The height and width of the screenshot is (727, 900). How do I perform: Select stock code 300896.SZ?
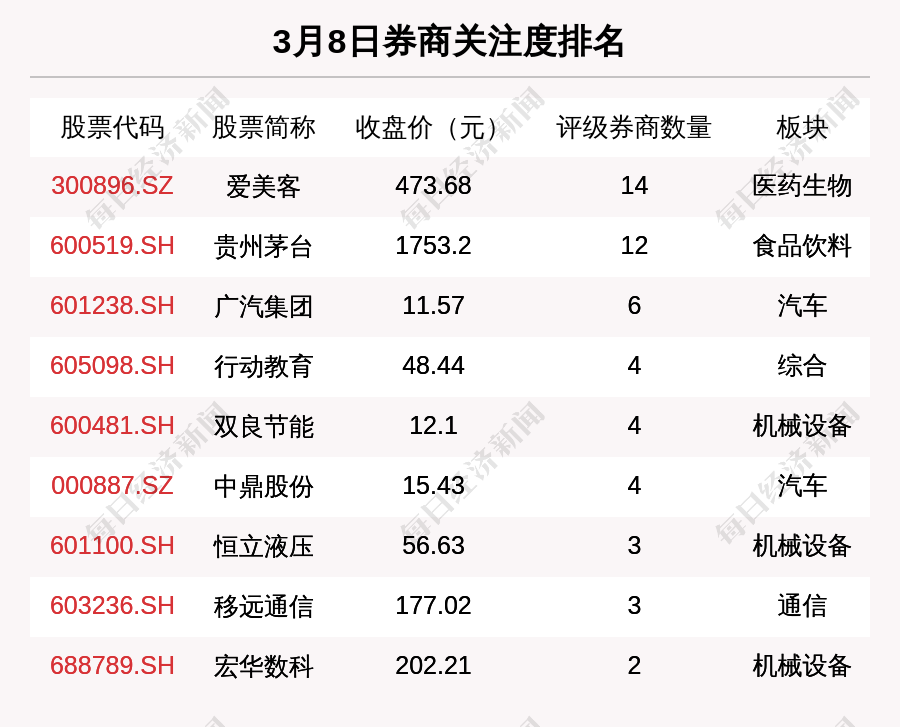112,185
